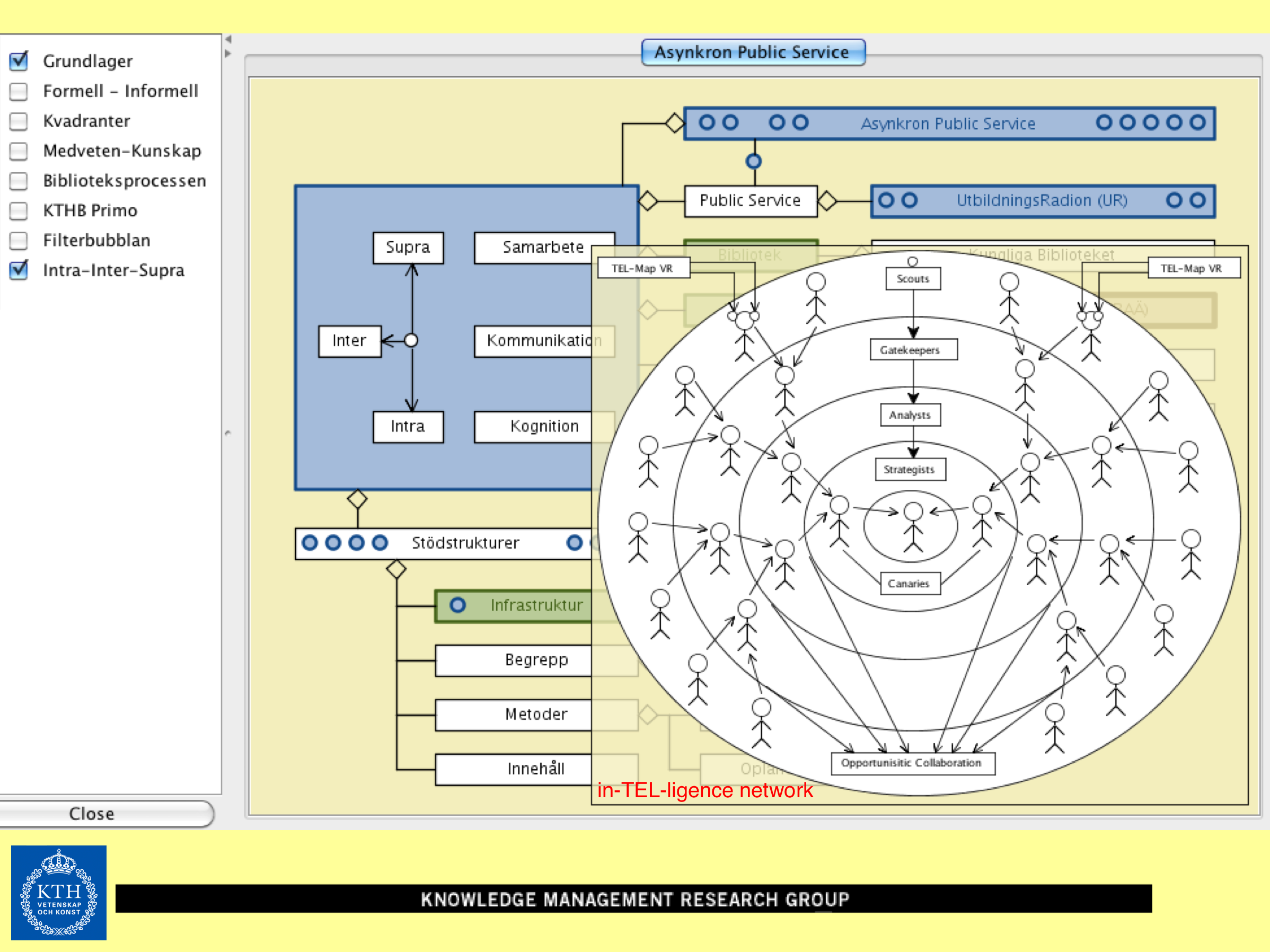Click the blue circle inside Infrastruktur box

457,605
